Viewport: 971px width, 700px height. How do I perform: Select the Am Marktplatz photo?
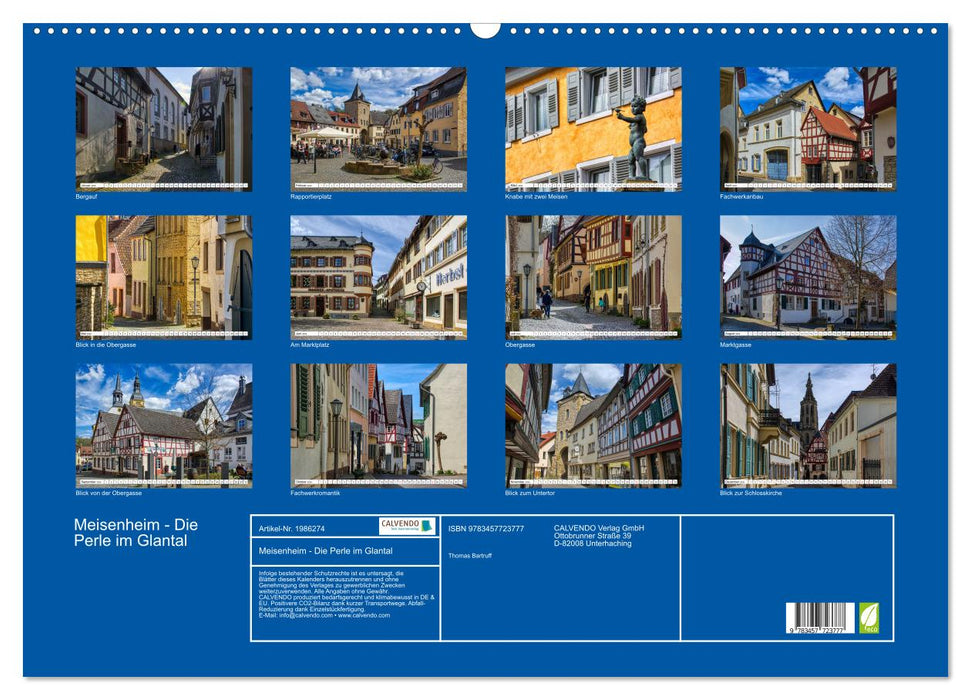pos(378,277)
